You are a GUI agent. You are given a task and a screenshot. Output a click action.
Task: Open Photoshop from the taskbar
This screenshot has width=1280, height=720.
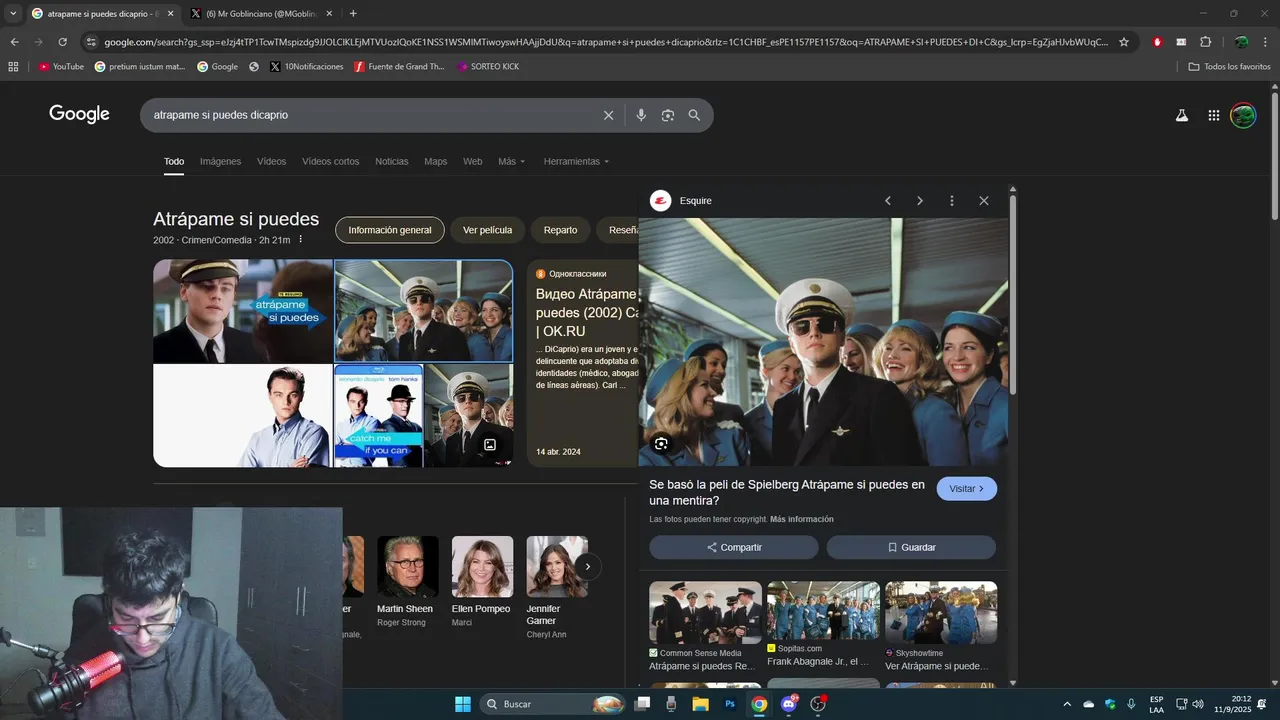coord(730,704)
